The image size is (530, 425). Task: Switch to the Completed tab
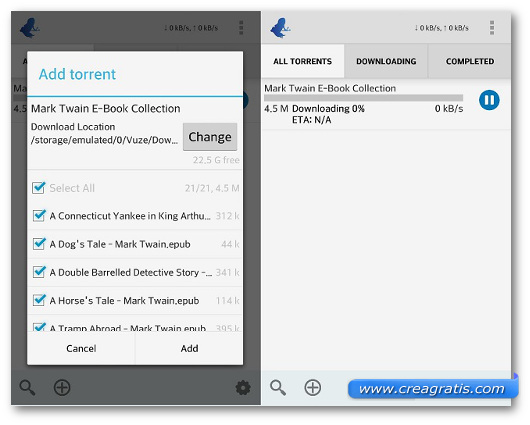[470, 61]
